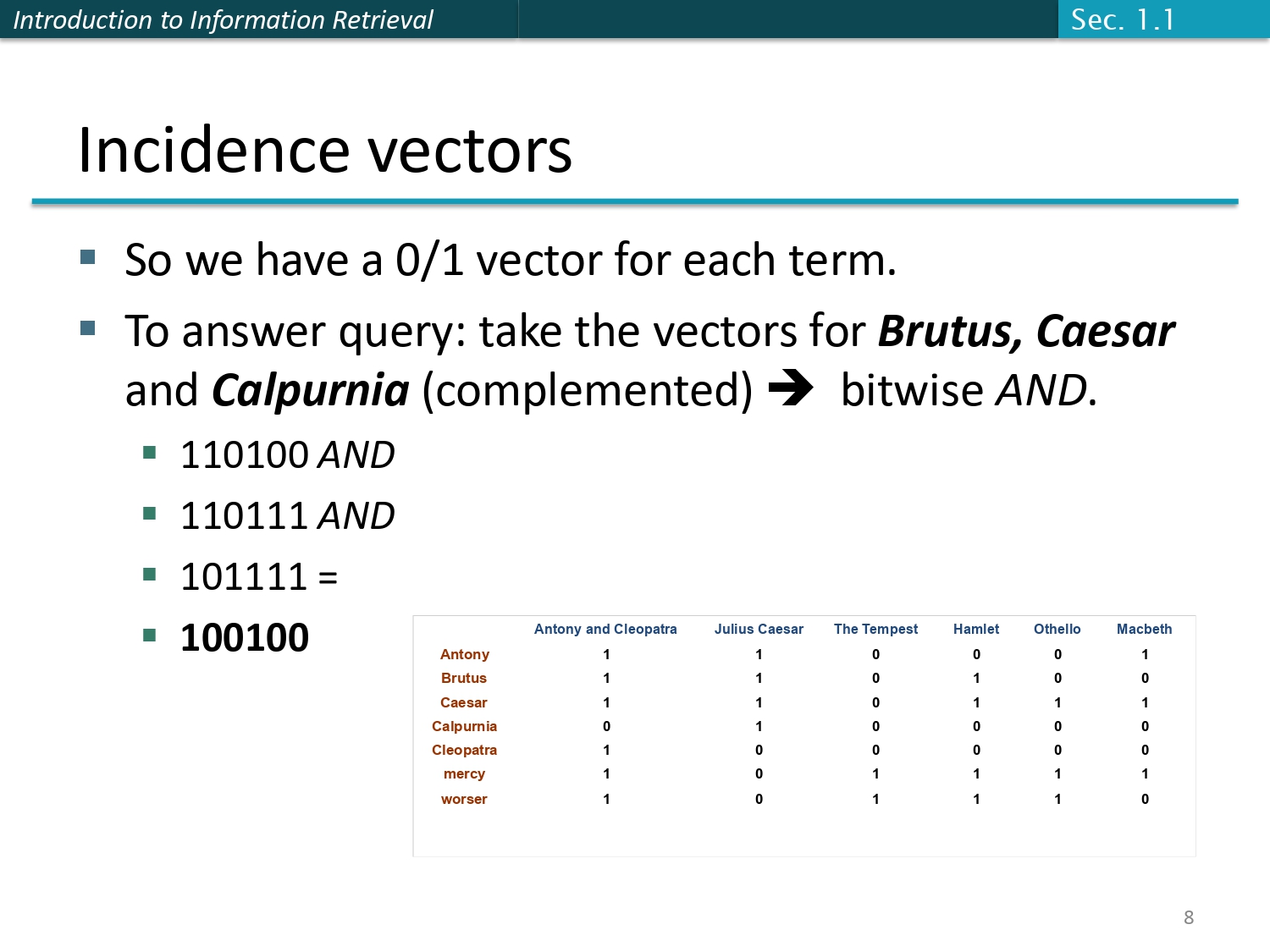
Task: Click the mercy row label
Action: tap(464, 773)
